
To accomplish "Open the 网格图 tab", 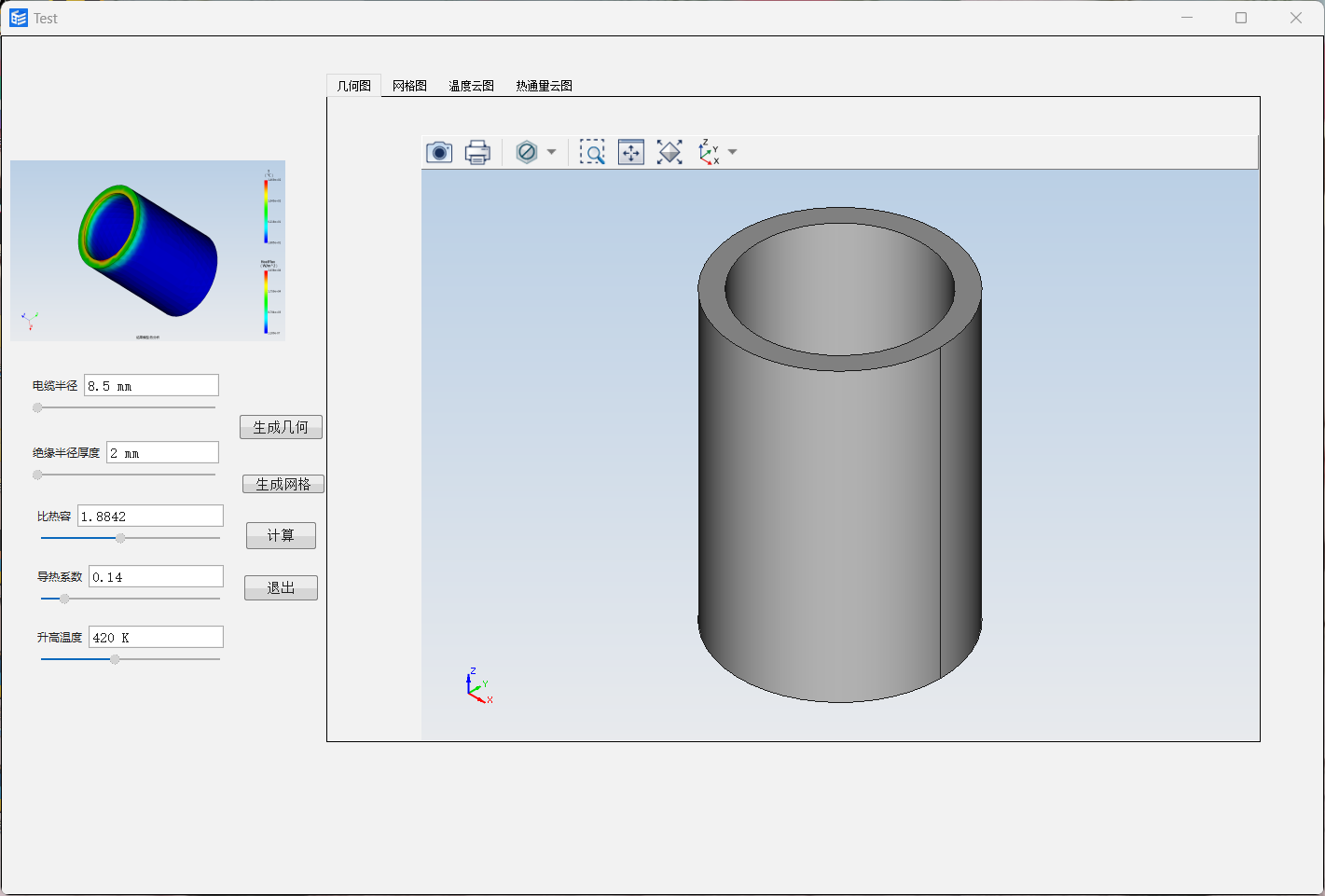I will click(409, 86).
